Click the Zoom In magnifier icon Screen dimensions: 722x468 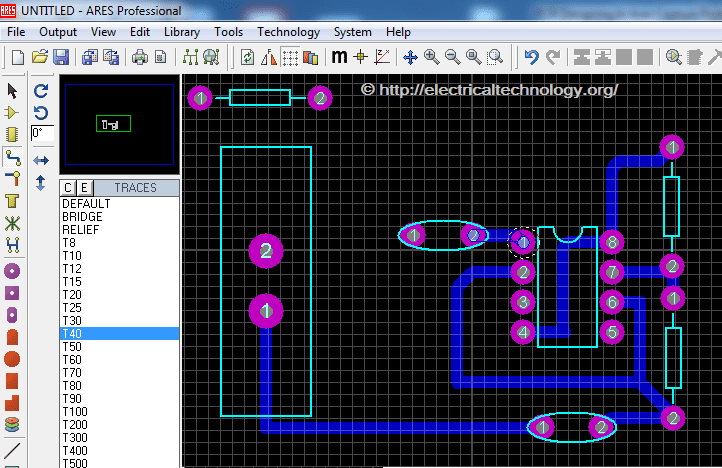tap(431, 57)
